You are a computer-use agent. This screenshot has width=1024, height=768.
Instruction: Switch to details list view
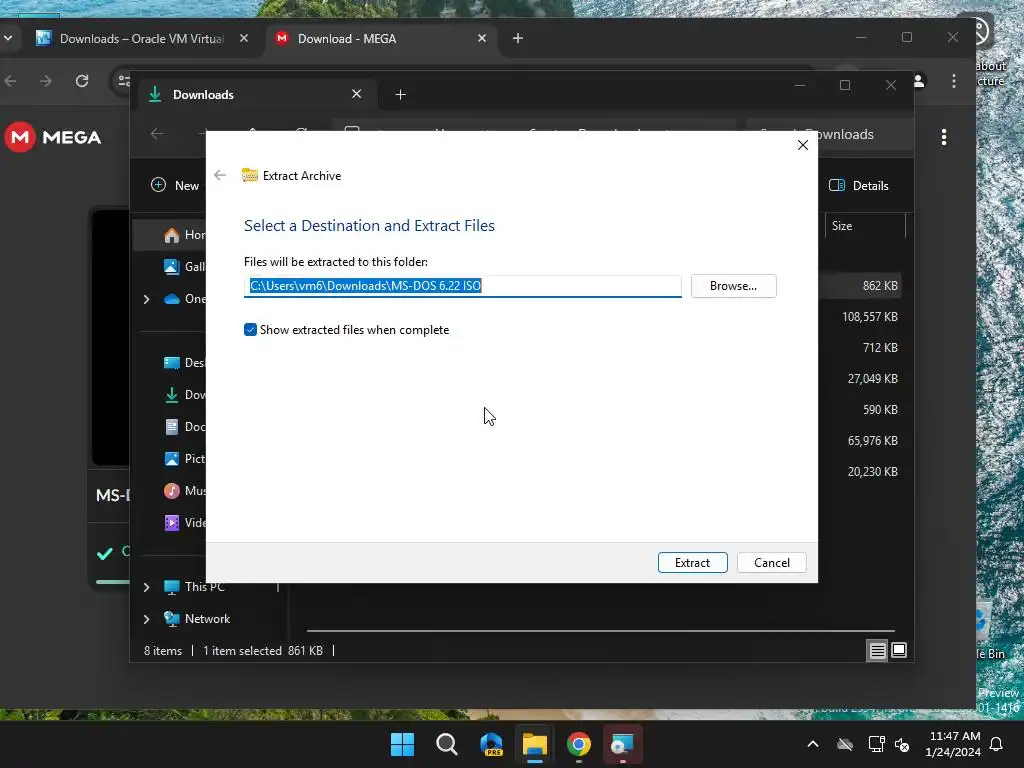[x=877, y=650]
